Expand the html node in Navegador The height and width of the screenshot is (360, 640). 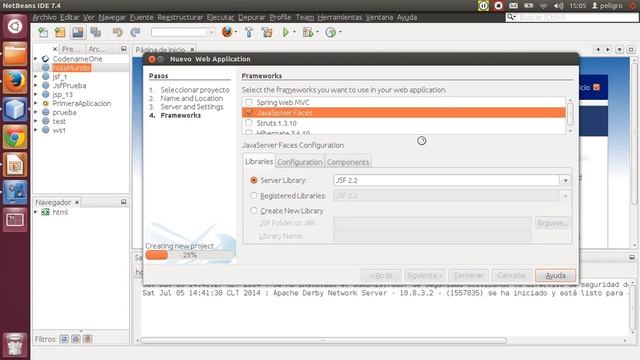pyautogui.click(x=36, y=212)
